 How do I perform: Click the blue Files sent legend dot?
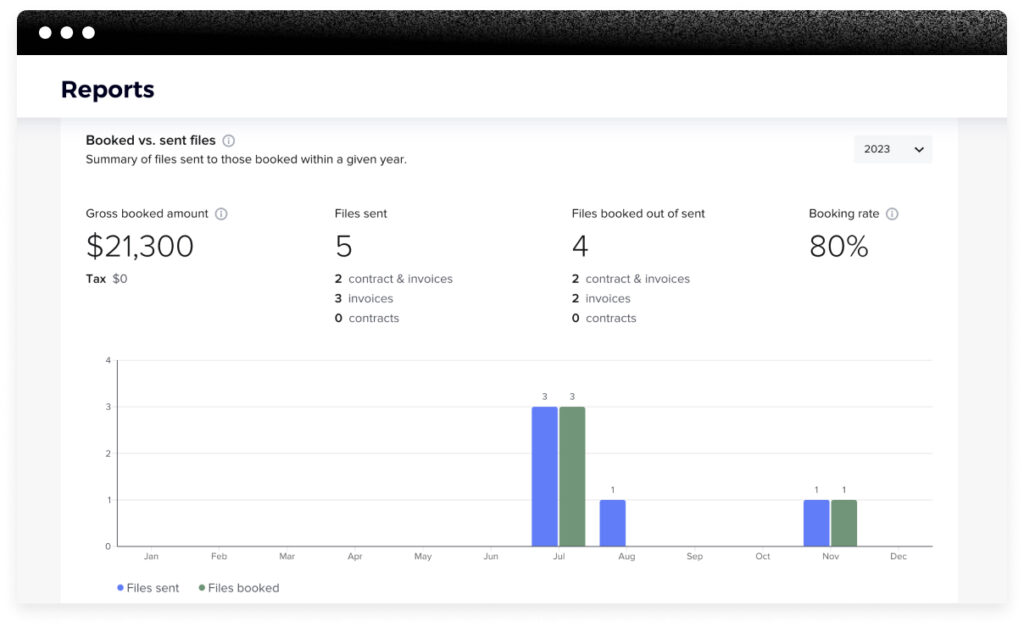[121, 587]
